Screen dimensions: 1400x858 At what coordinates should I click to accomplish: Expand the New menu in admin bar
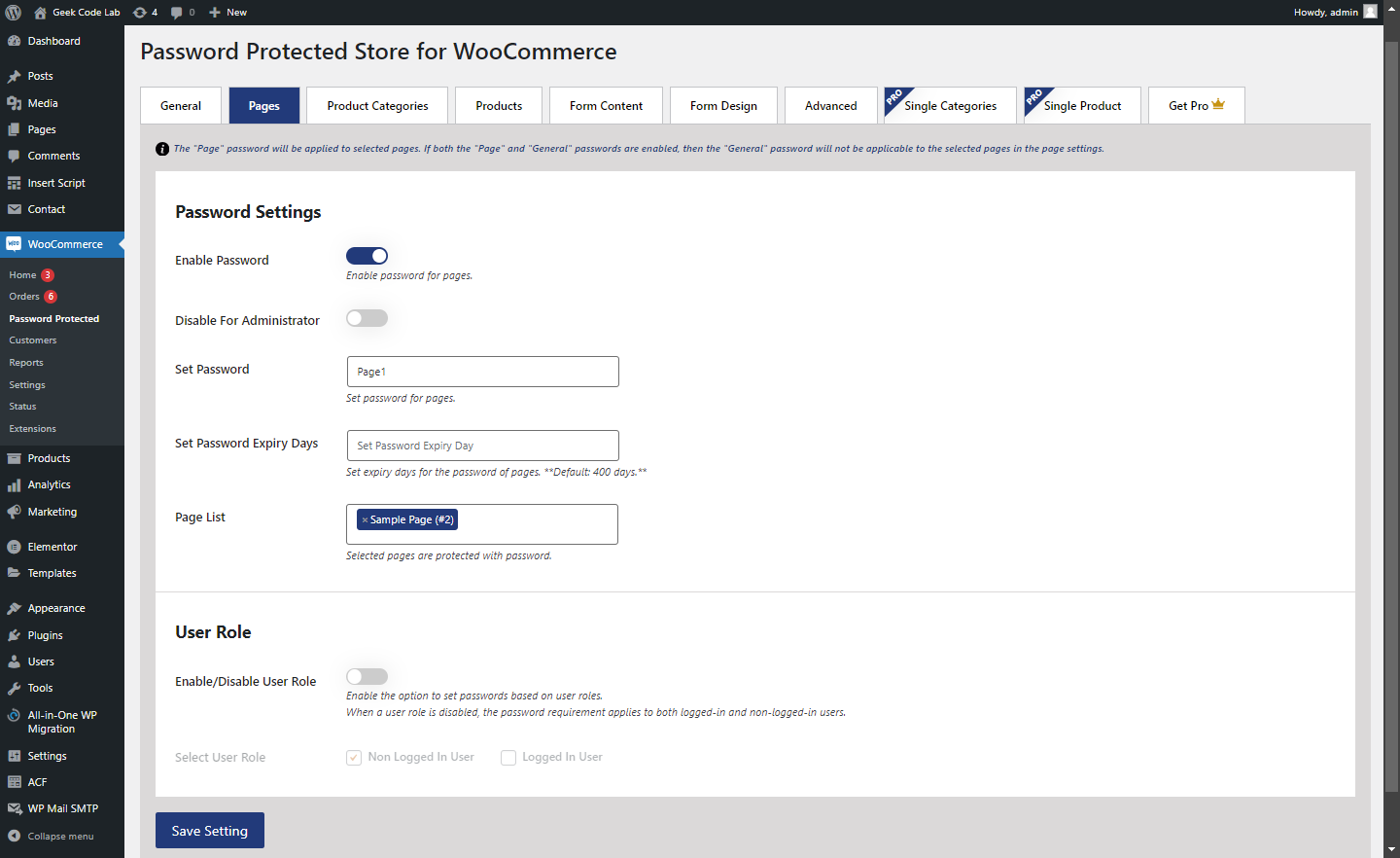[x=228, y=13]
